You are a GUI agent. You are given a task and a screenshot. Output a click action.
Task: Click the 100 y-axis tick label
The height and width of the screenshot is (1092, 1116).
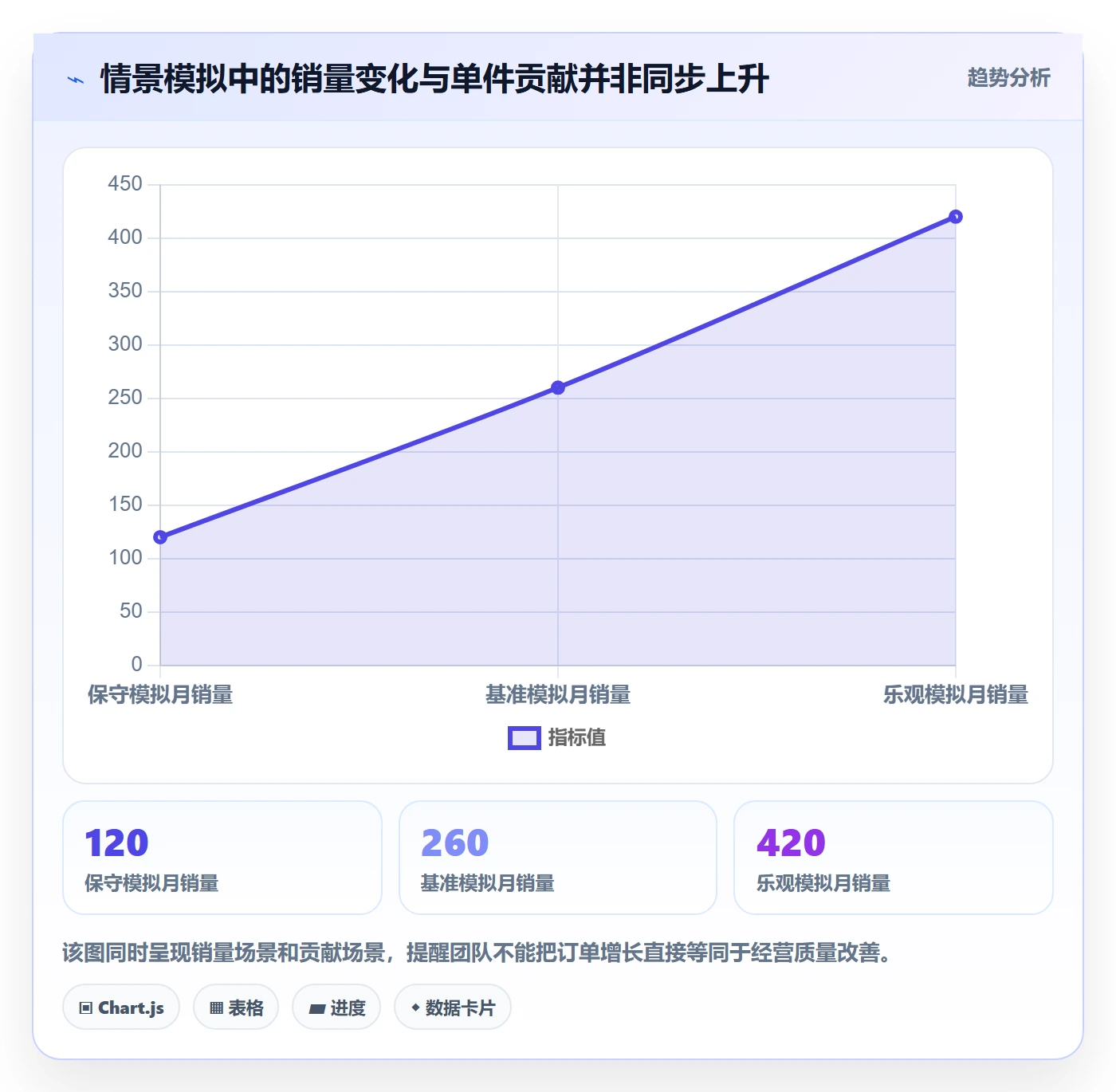[125, 558]
